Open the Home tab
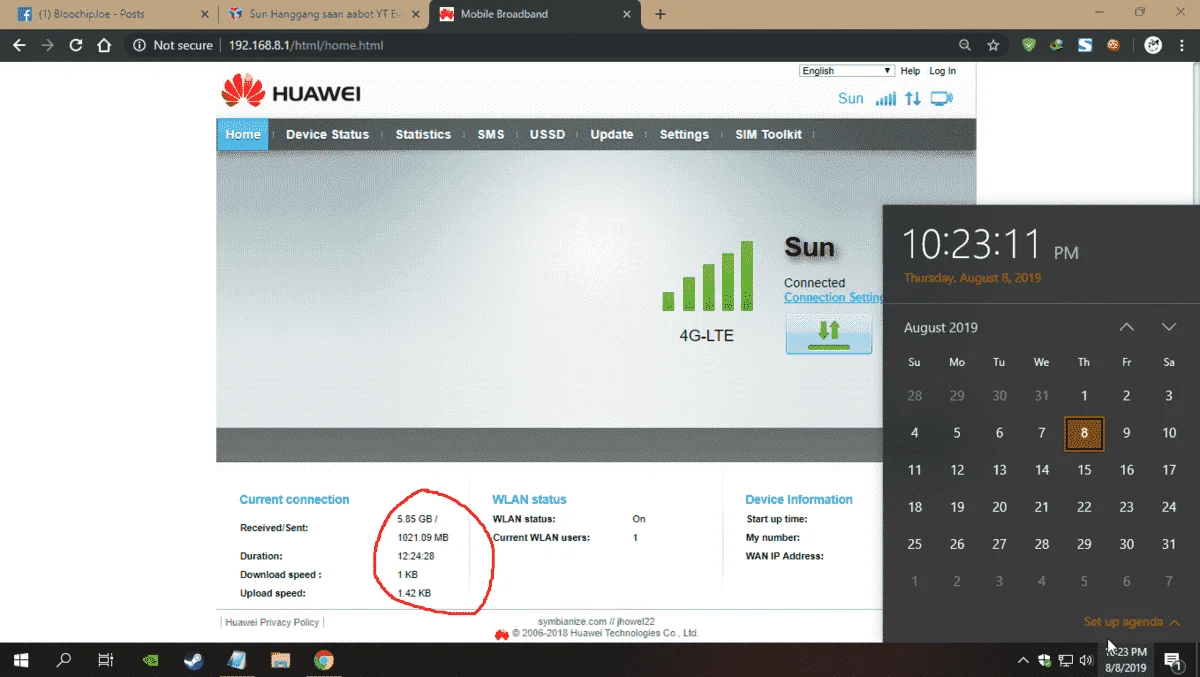The image size is (1200, 677). coord(243,134)
